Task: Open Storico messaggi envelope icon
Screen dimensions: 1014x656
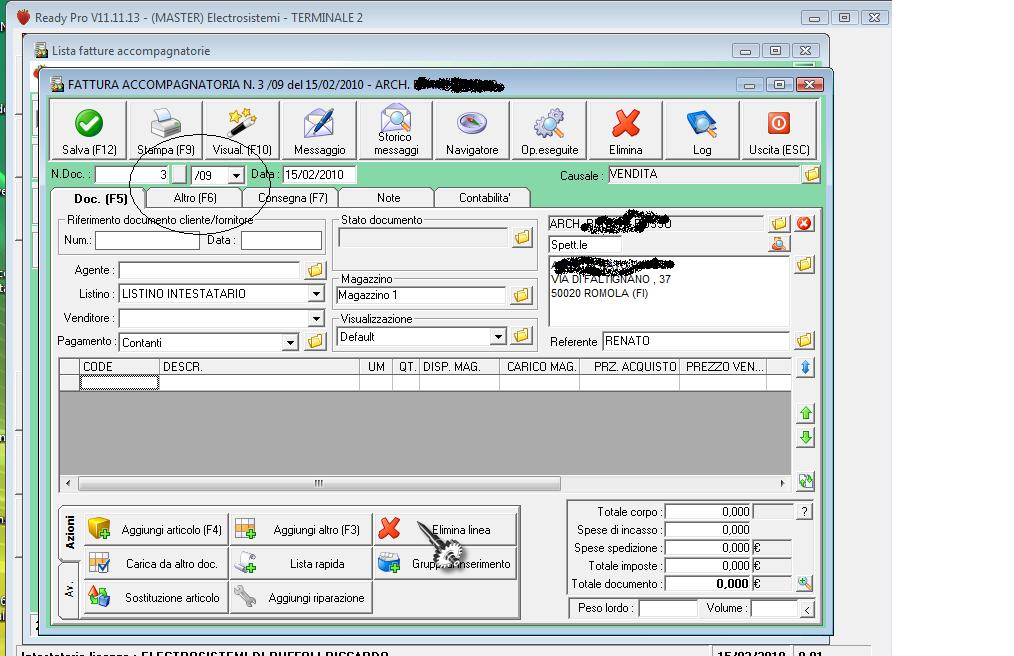Action: tap(396, 118)
